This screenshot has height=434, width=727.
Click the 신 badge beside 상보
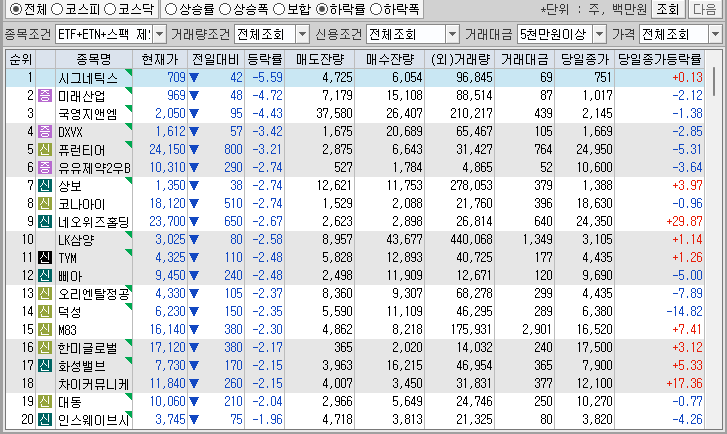(x=45, y=185)
